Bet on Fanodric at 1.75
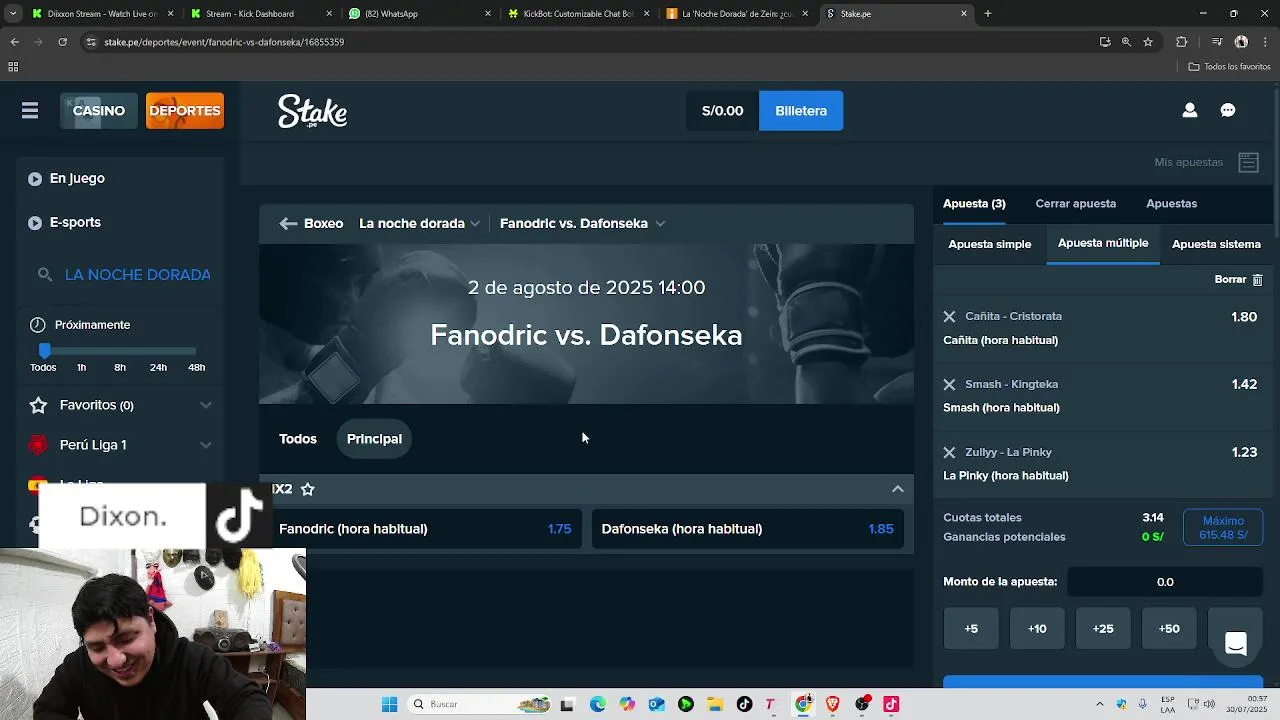This screenshot has height=720, width=1280. pos(425,529)
